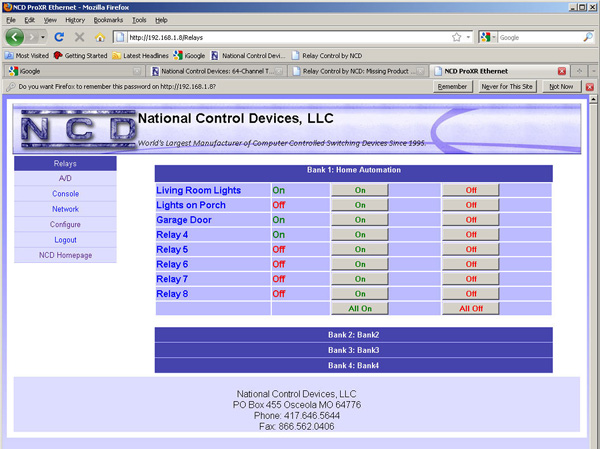
Task: Click Remember to save the password
Action: [453, 87]
